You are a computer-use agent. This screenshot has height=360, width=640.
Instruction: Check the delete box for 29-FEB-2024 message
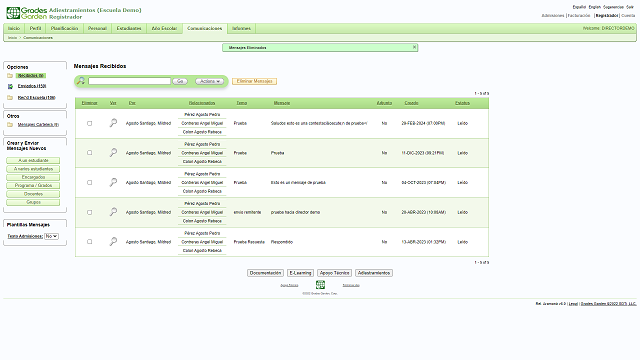[x=89, y=123]
